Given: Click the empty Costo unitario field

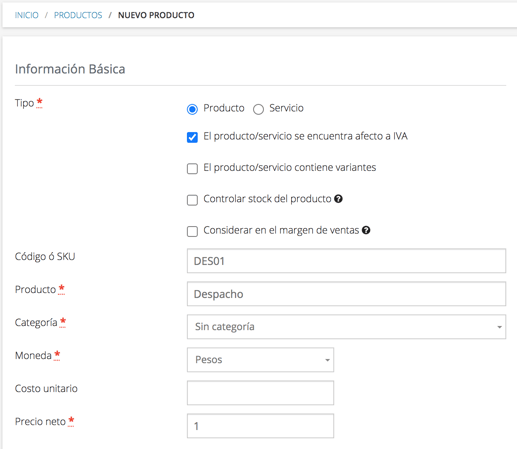Looking at the screenshot, I should [260, 393].
